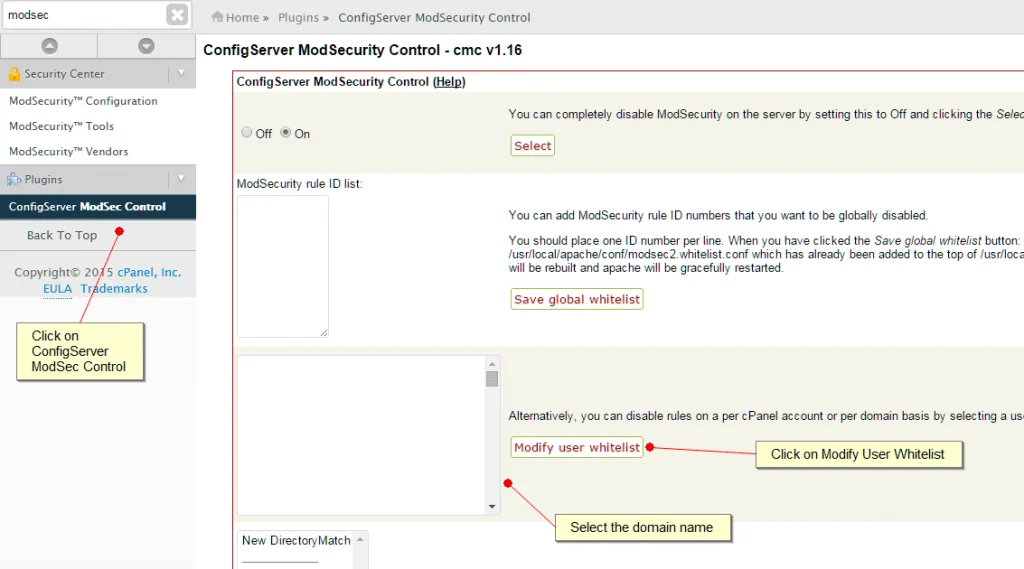
Task: Clear the modsec search box
Action: [177, 14]
